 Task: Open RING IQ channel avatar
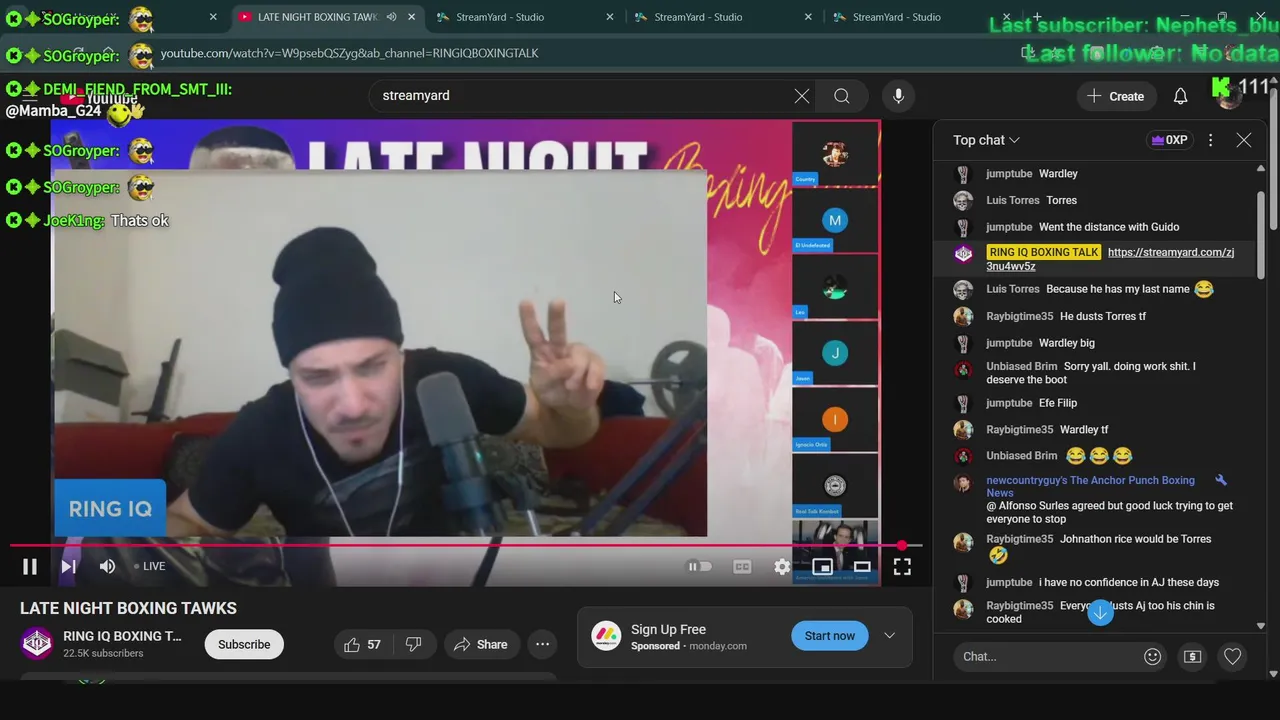37,643
